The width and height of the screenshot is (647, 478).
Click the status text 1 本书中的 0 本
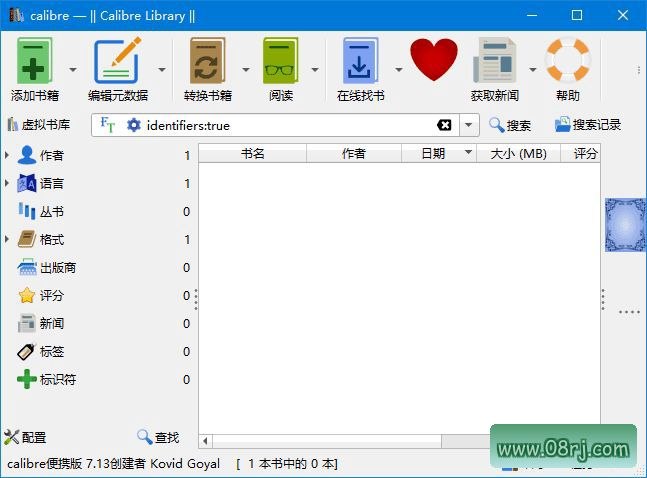287,464
